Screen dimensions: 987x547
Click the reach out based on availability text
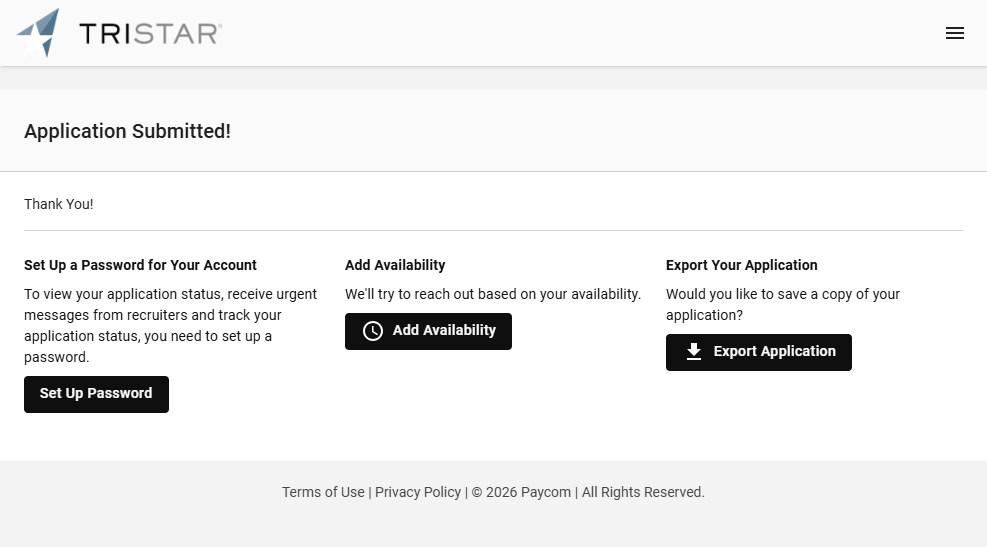click(x=492, y=294)
